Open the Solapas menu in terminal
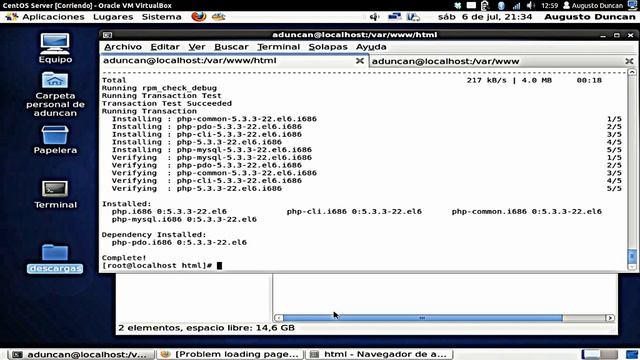Screen dimensions: 640x360 328,47
